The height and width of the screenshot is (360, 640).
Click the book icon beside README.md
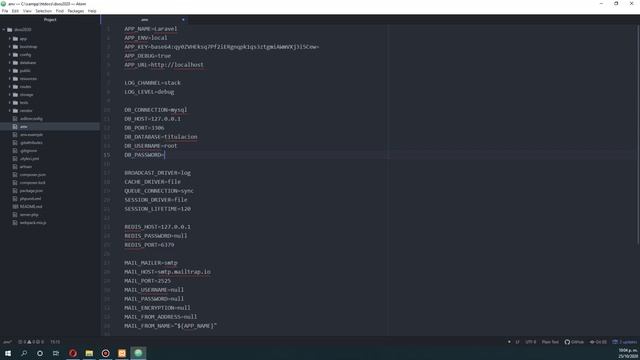coord(15,207)
